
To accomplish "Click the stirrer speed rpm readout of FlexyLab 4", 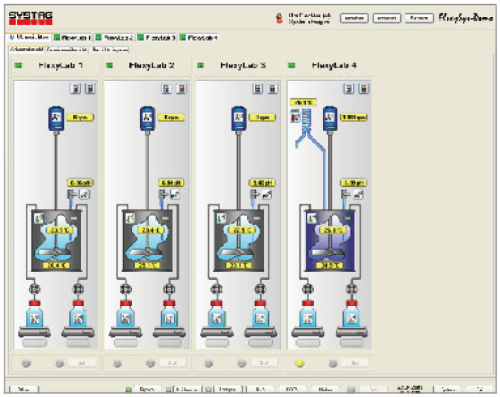I will coord(354,117).
